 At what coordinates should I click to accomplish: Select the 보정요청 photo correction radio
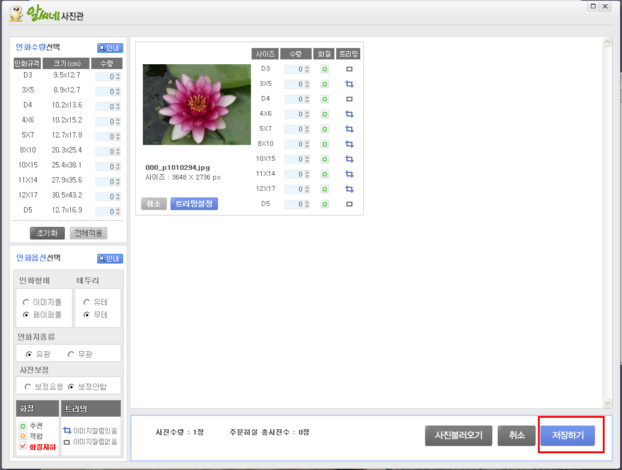26,386
